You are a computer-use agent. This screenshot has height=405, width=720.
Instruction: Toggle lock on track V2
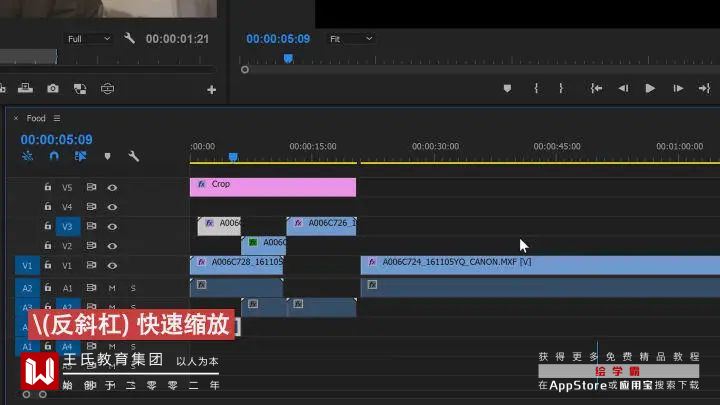(47, 245)
